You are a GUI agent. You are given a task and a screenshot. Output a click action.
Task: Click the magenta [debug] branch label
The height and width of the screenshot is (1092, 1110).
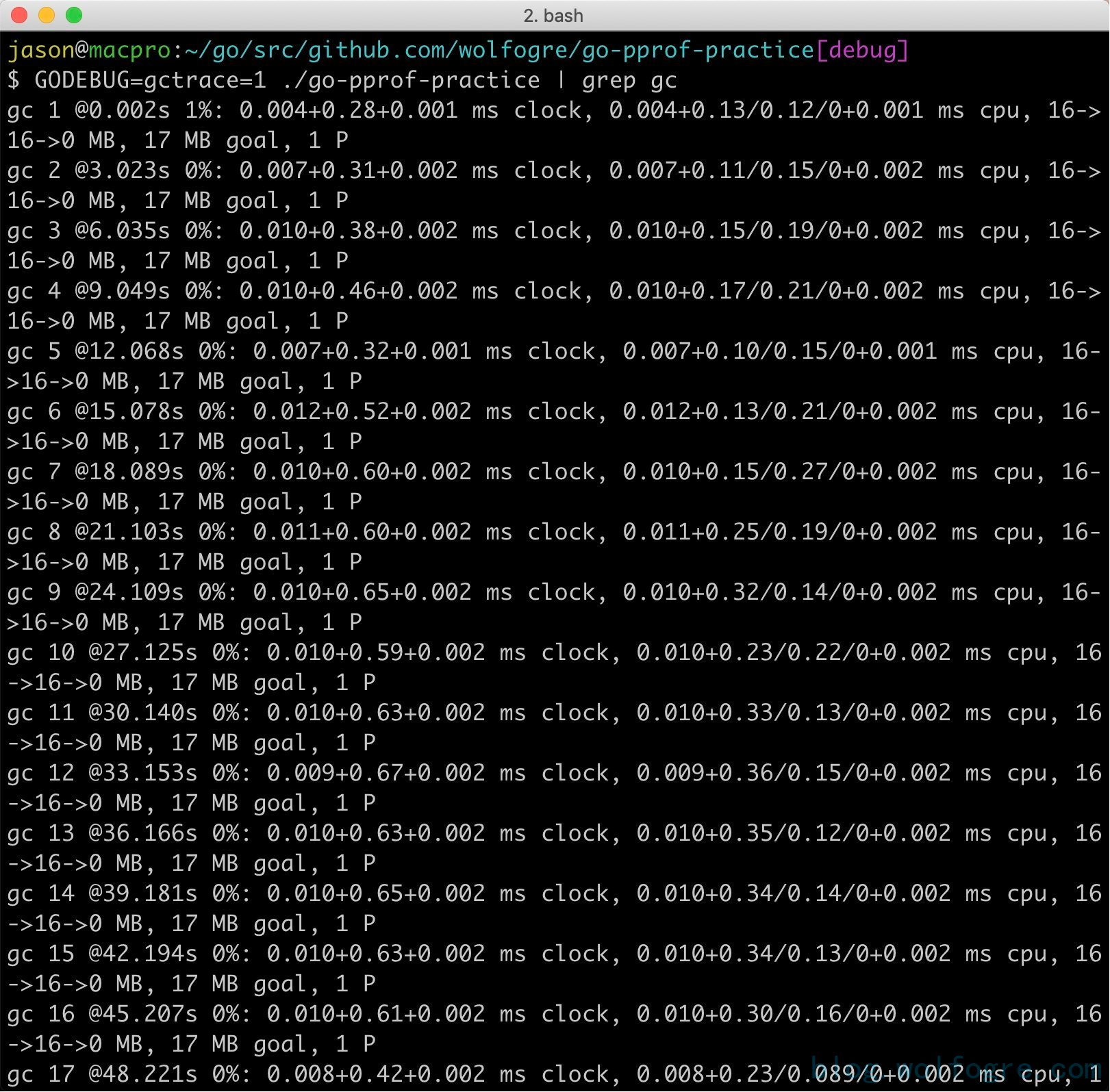click(862, 50)
